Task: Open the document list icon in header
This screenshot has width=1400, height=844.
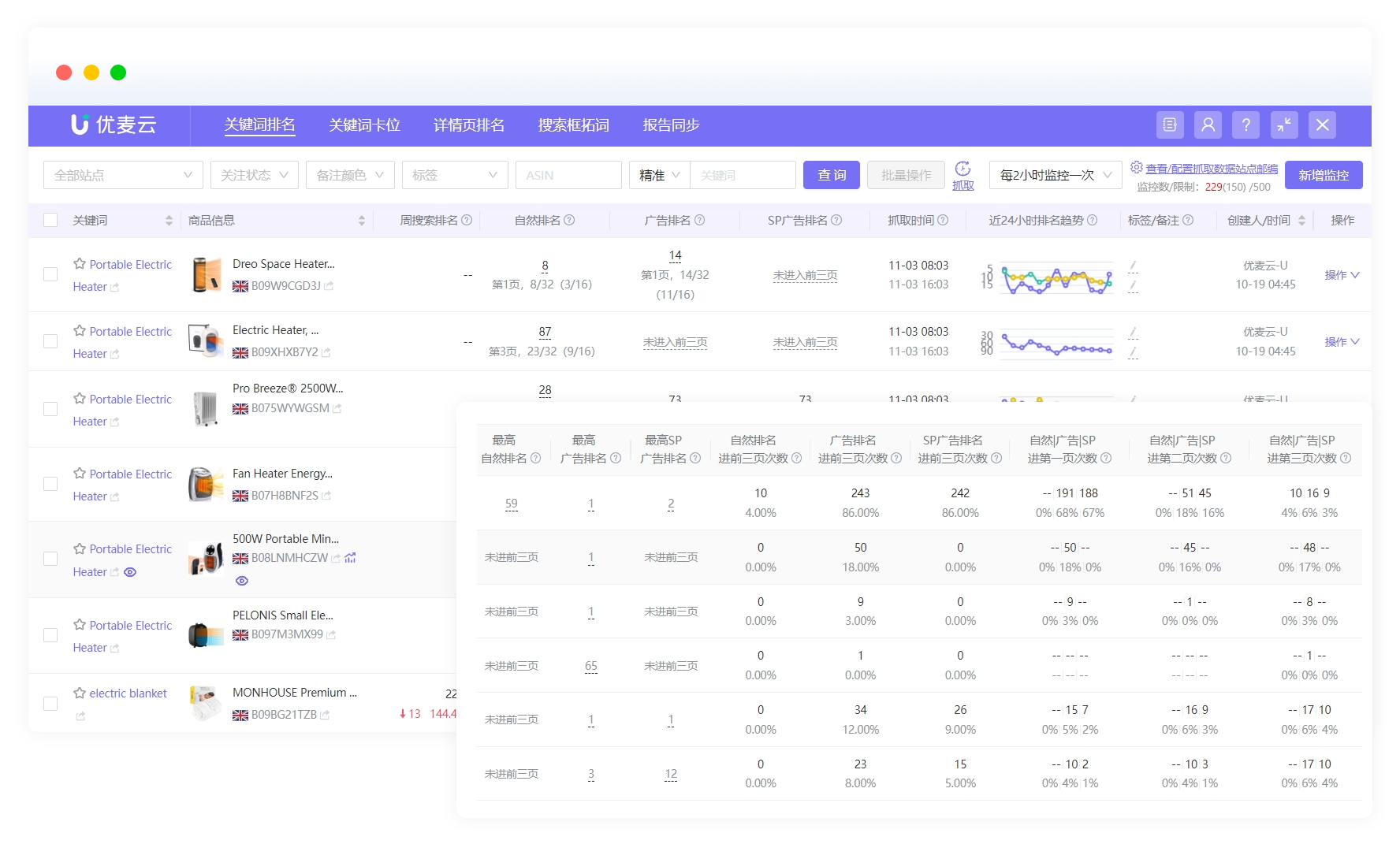Action: [1170, 125]
